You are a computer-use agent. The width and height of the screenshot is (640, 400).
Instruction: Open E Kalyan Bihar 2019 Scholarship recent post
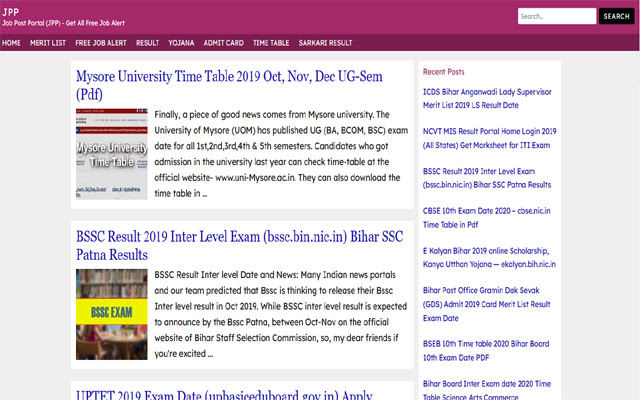pyautogui.click(x=489, y=258)
